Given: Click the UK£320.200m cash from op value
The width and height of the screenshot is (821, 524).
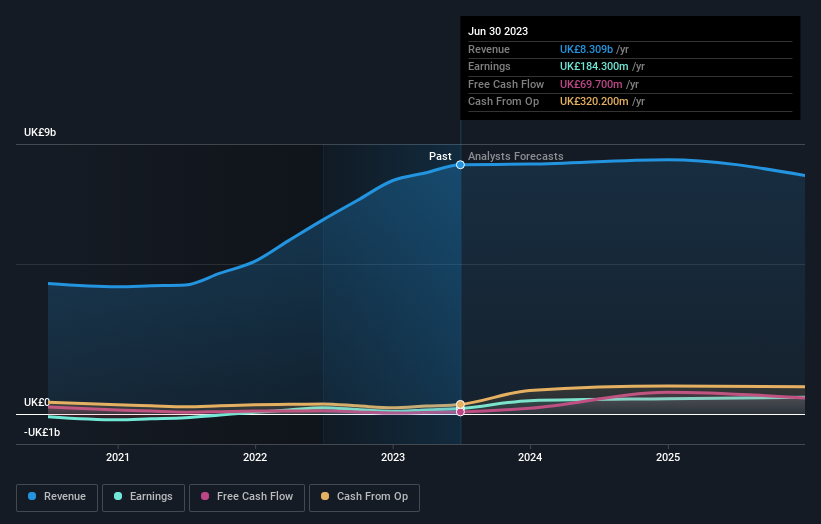Looking at the screenshot, I should (594, 102).
